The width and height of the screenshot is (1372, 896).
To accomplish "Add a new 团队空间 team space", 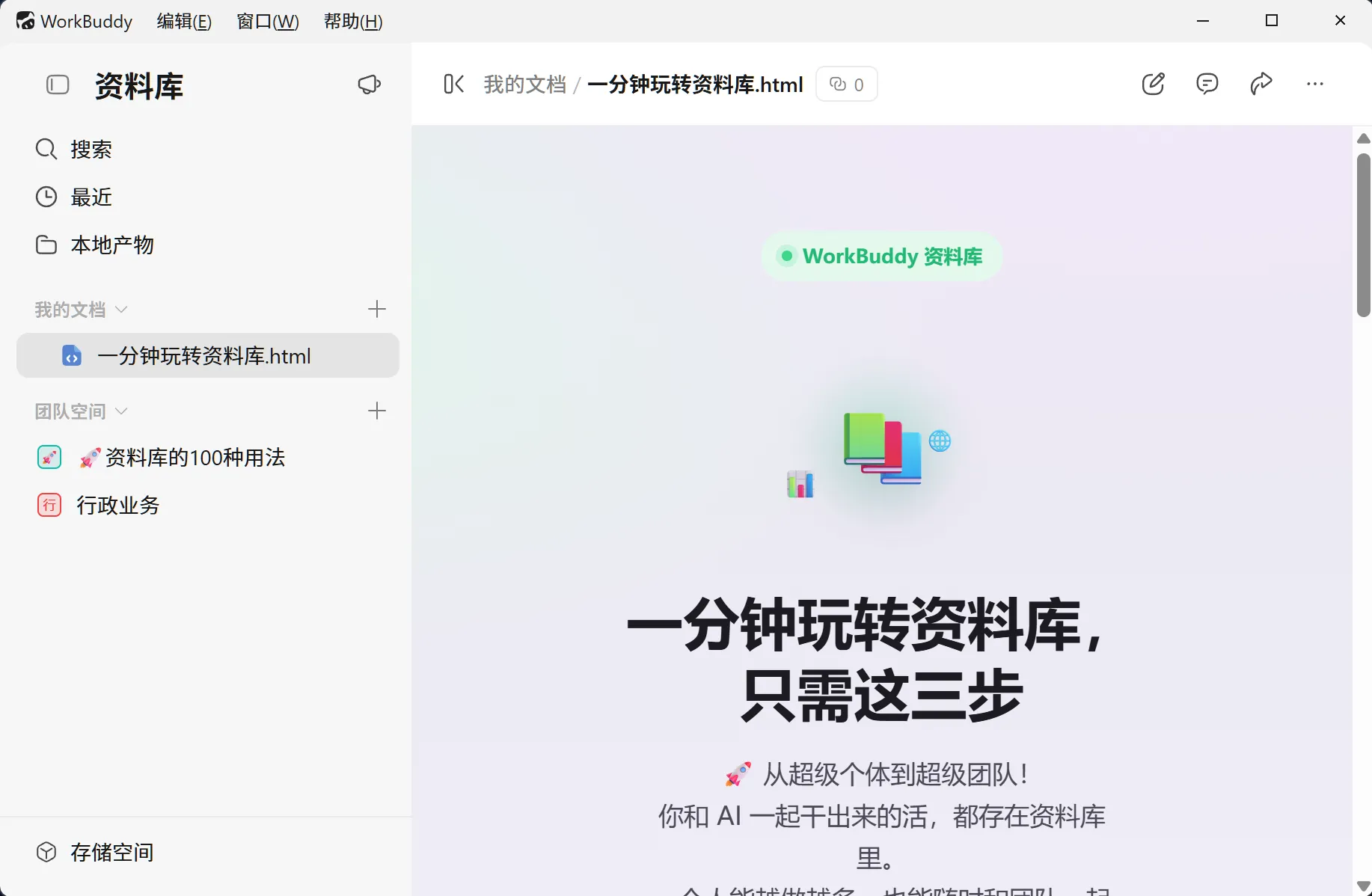I will coord(377,411).
